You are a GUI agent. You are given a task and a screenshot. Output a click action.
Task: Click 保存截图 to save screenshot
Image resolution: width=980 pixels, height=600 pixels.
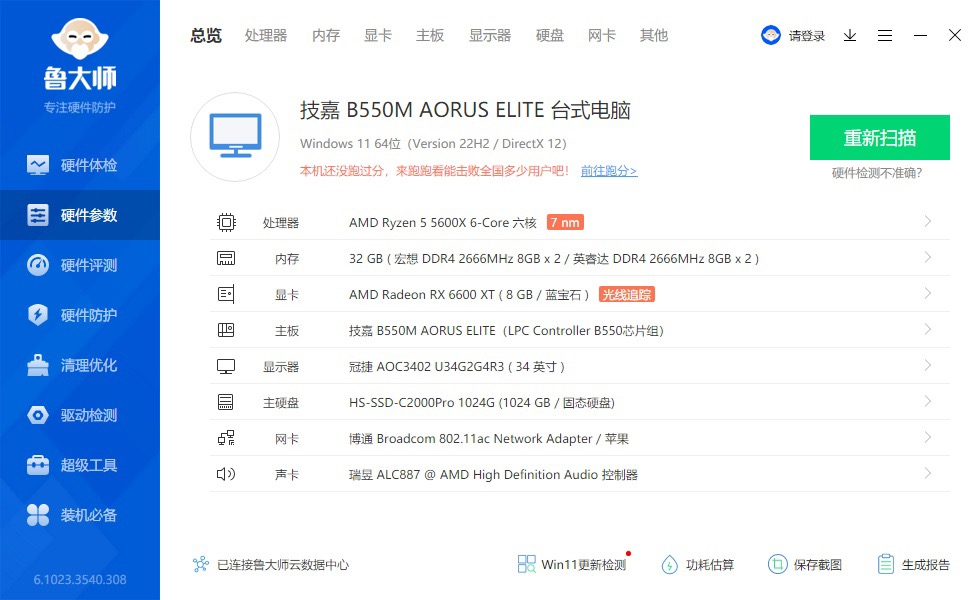pos(805,564)
